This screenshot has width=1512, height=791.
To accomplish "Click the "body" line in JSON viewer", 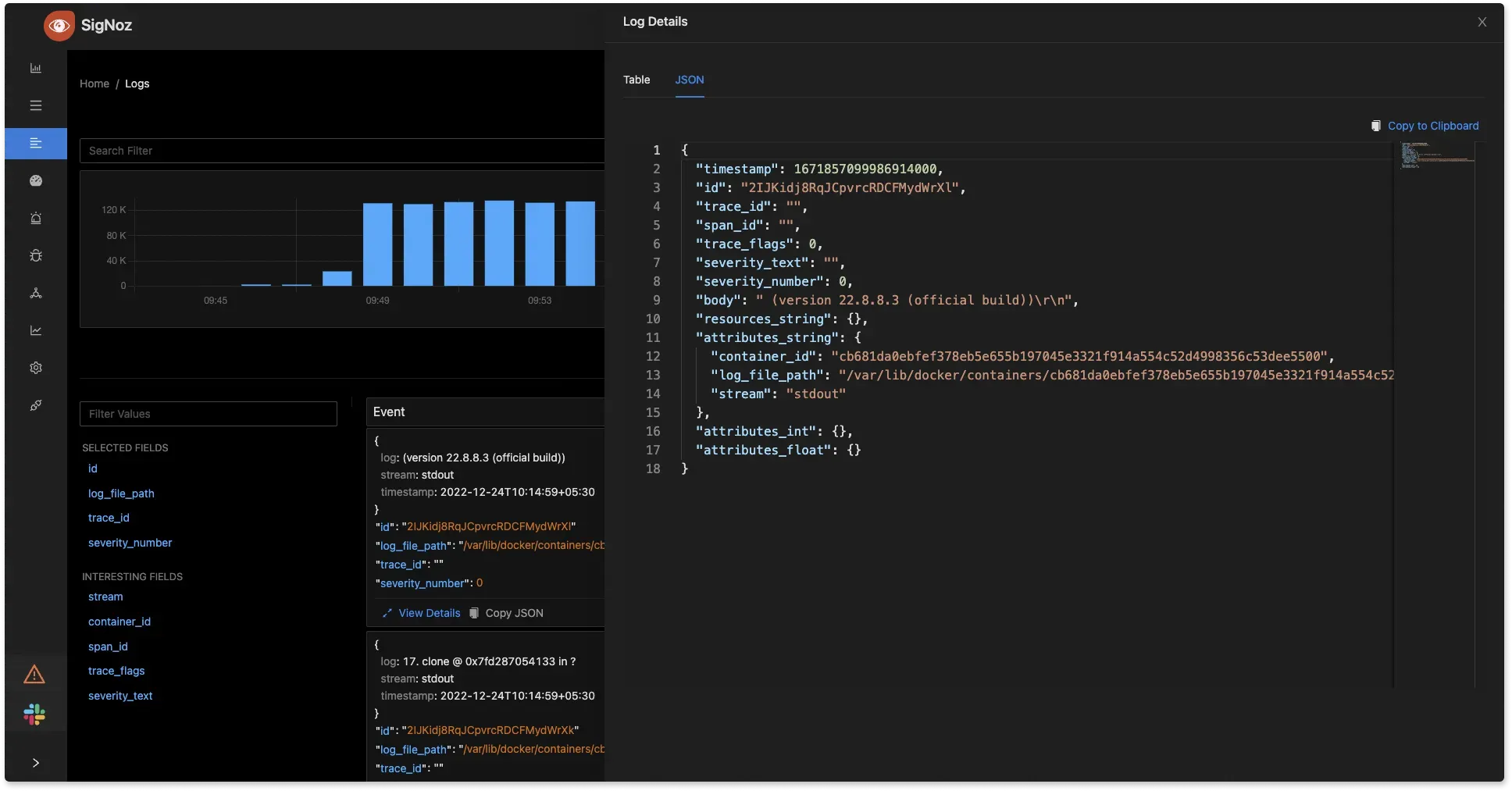I will pyautogui.click(x=886, y=300).
